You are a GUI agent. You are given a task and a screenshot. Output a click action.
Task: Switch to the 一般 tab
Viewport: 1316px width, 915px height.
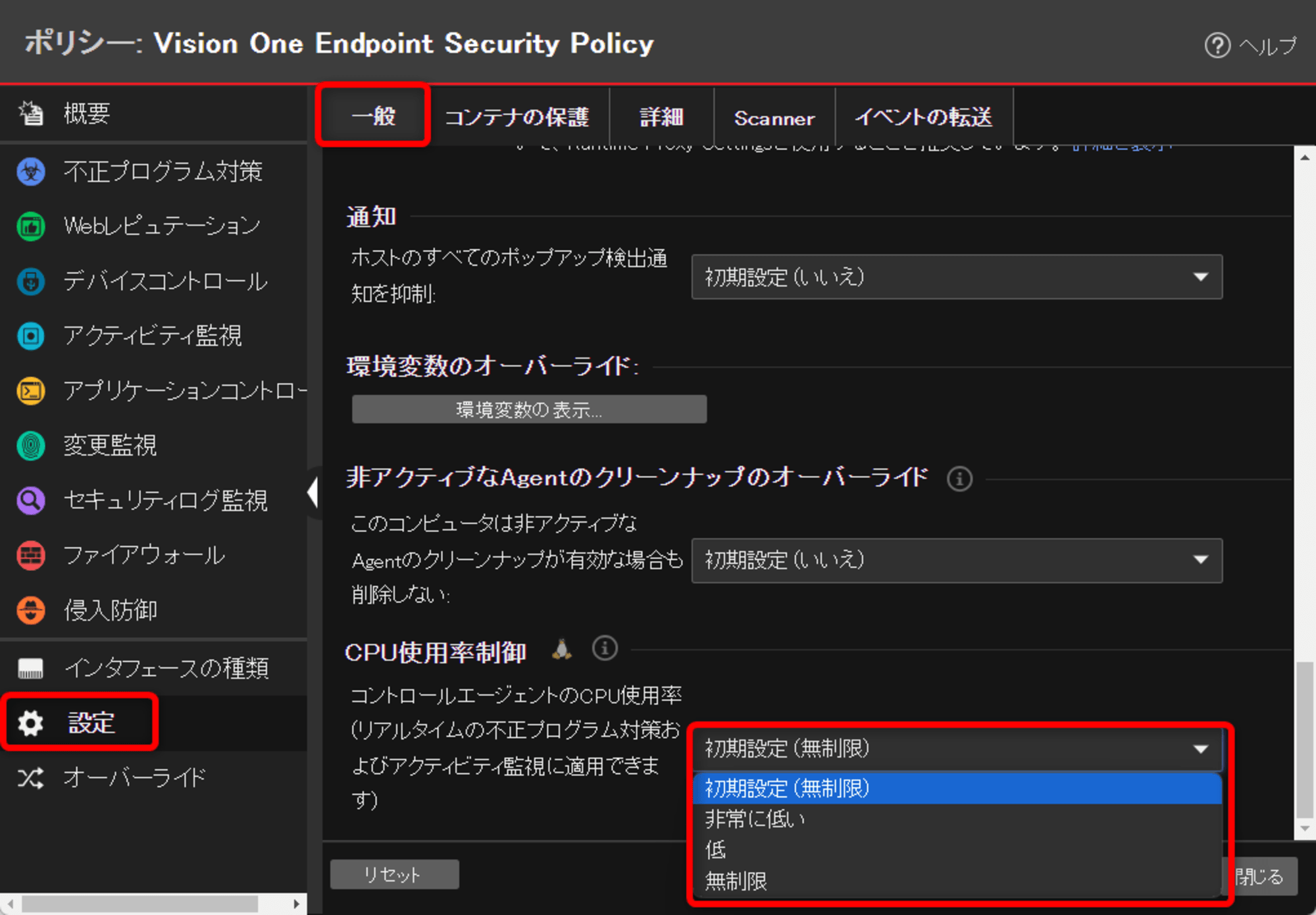point(373,116)
